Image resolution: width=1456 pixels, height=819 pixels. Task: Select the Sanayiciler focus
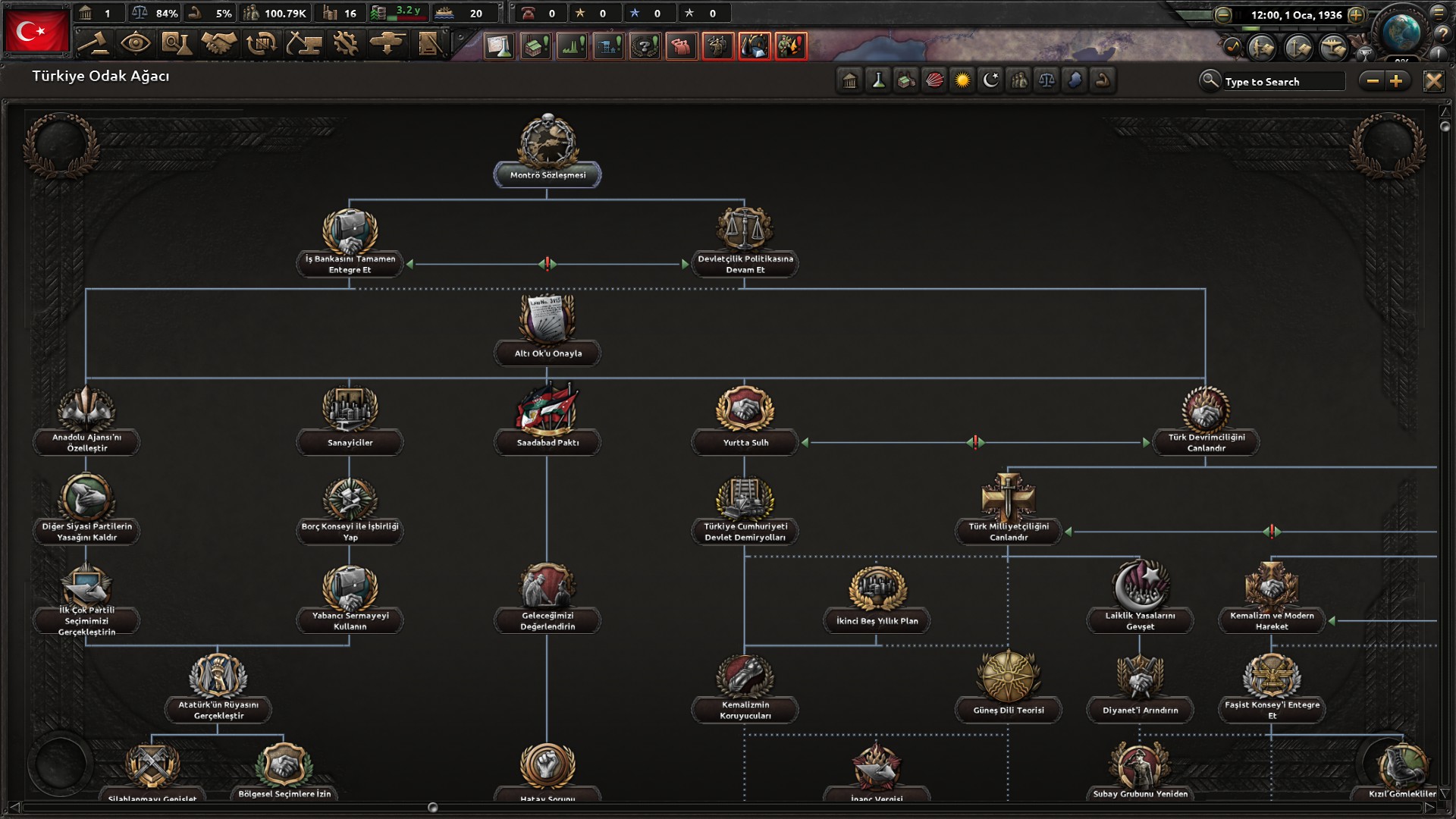click(x=350, y=419)
